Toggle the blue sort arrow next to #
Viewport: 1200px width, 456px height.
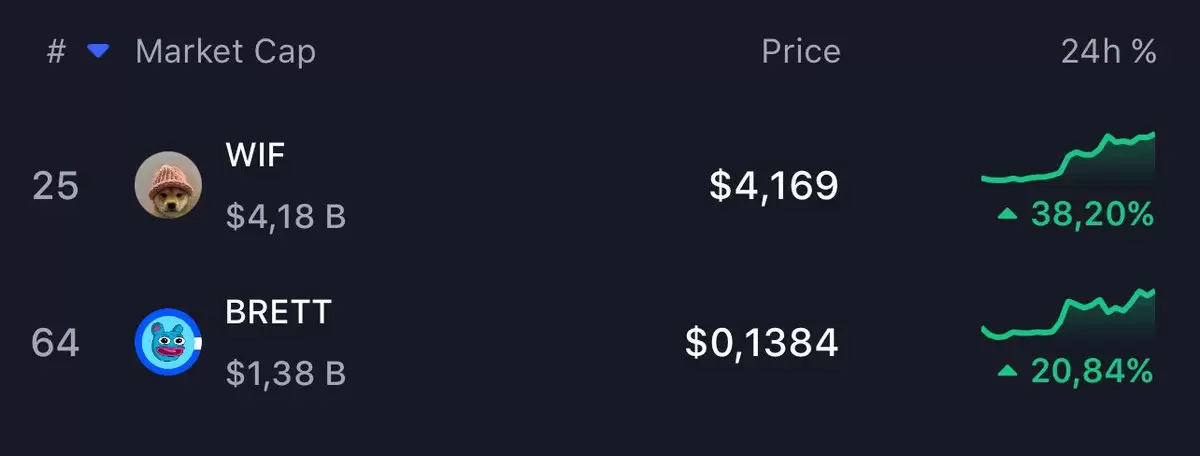pyautogui.click(x=97, y=51)
